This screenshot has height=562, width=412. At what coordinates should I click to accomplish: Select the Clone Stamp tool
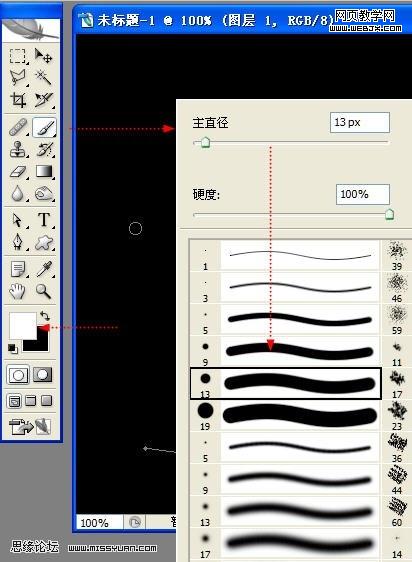pyautogui.click(x=18, y=149)
